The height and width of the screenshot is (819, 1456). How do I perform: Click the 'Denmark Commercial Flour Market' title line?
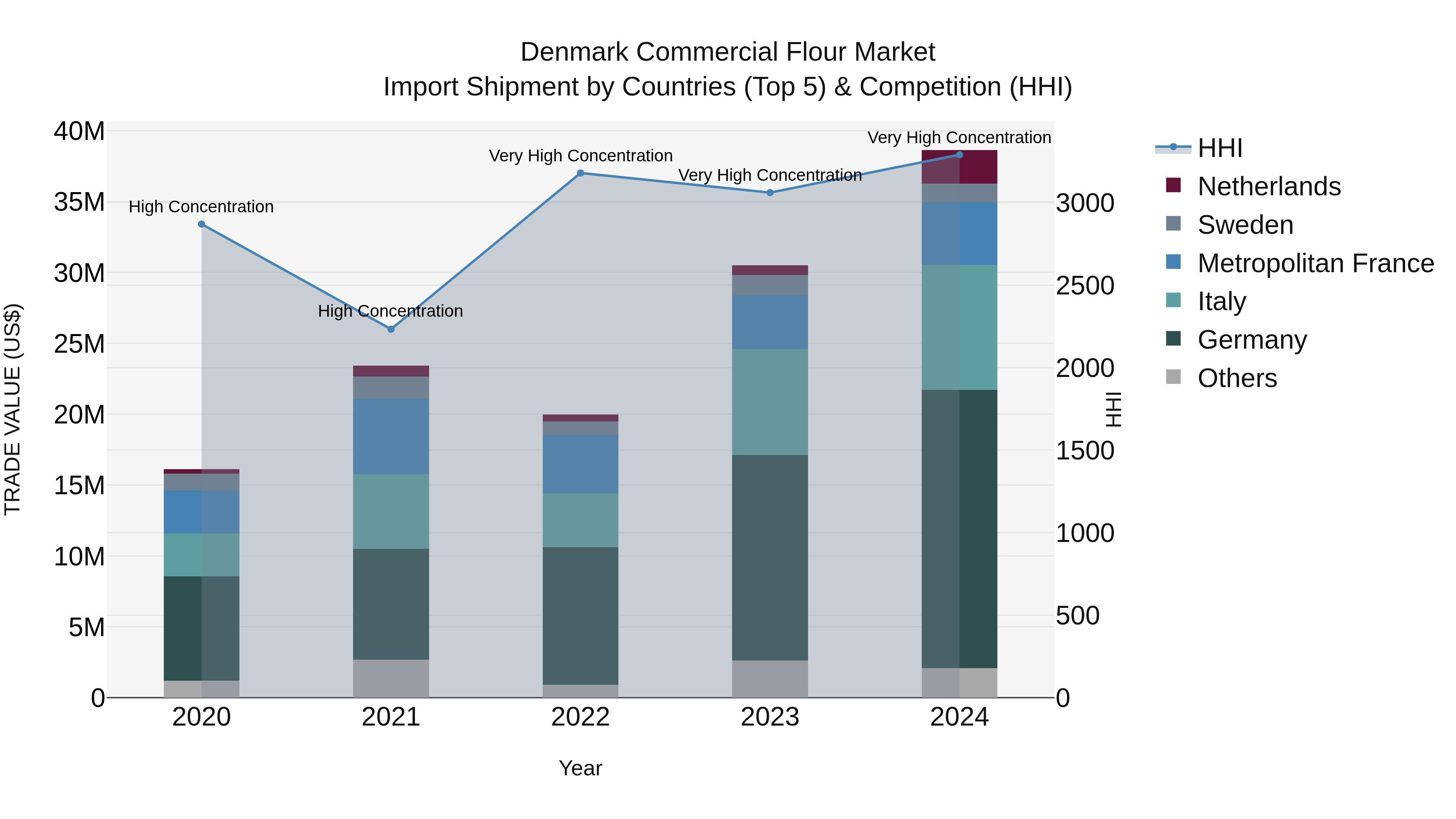pyautogui.click(x=728, y=52)
